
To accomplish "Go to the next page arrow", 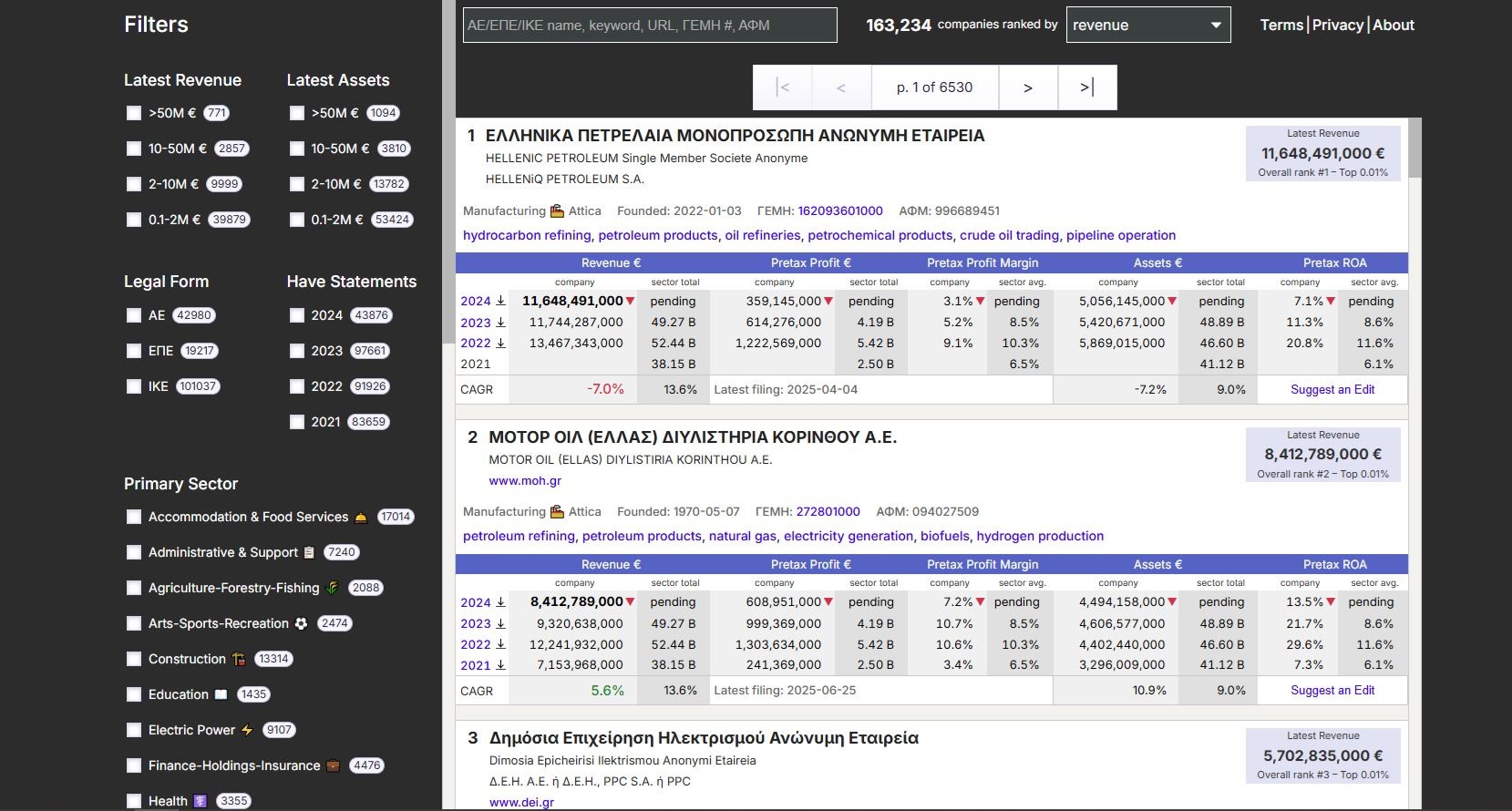I will [1027, 87].
